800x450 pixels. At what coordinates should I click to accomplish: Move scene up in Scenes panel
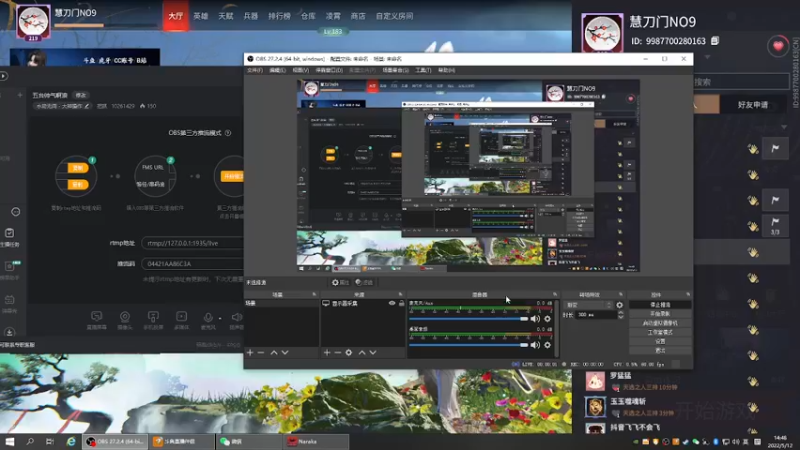(x=274, y=353)
